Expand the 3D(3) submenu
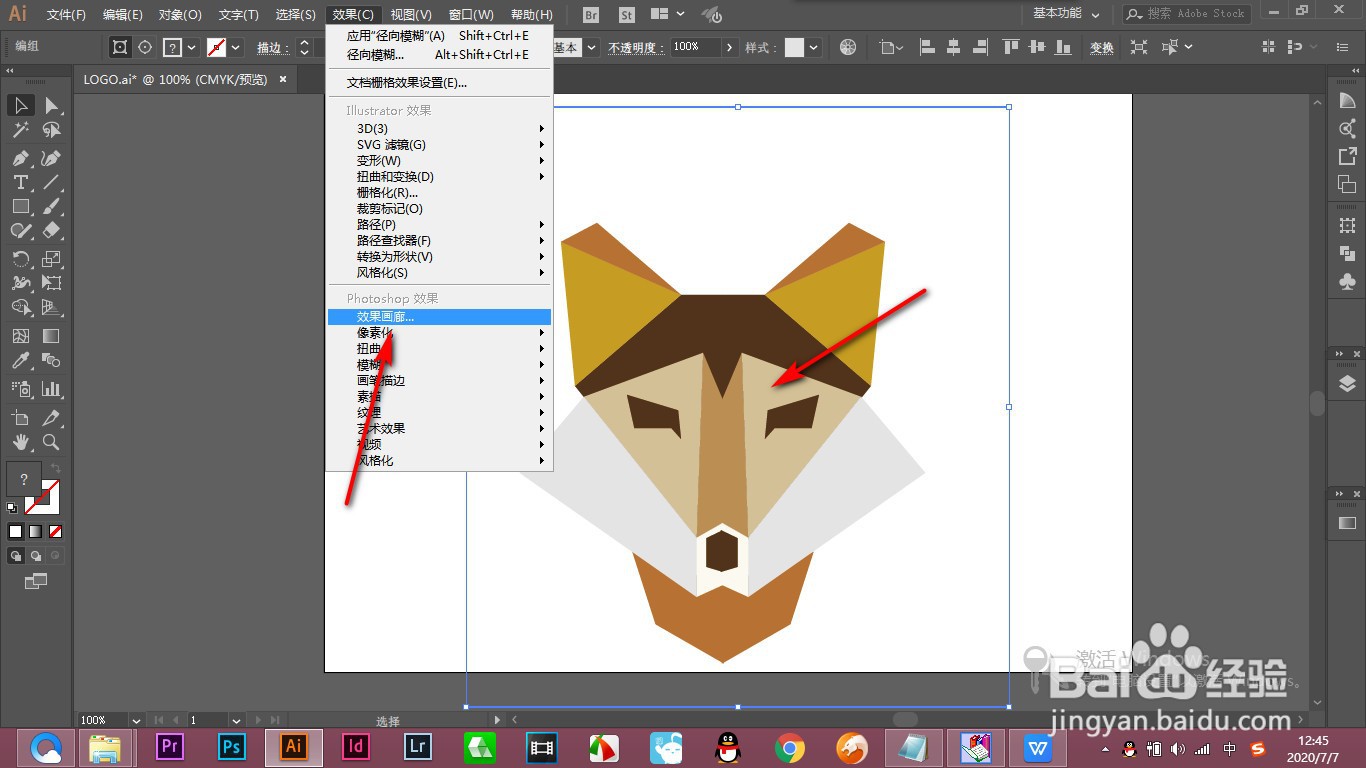 tap(440, 128)
